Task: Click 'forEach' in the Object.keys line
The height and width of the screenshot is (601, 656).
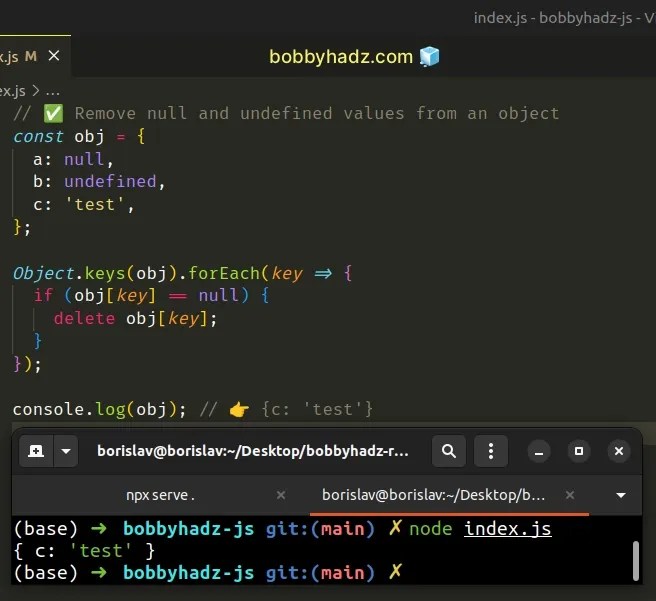Action: point(224,273)
